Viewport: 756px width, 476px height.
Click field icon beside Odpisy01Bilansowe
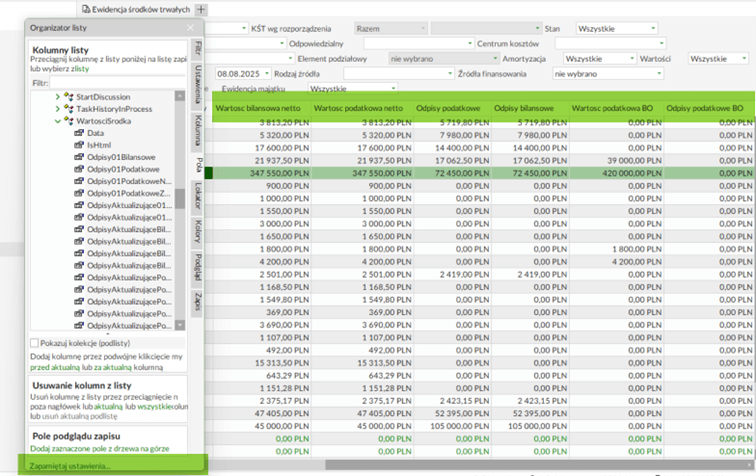pyautogui.click(x=79, y=157)
